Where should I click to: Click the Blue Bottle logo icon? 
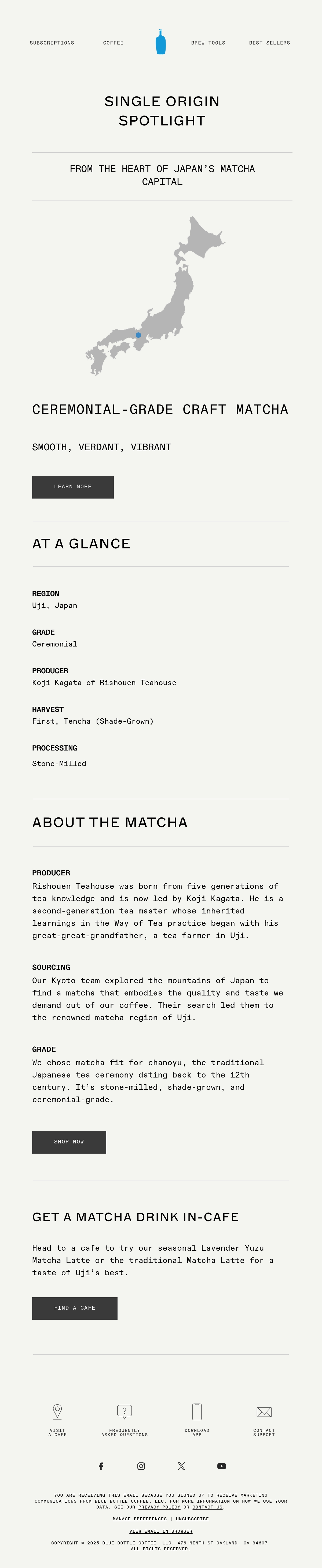(x=160, y=42)
